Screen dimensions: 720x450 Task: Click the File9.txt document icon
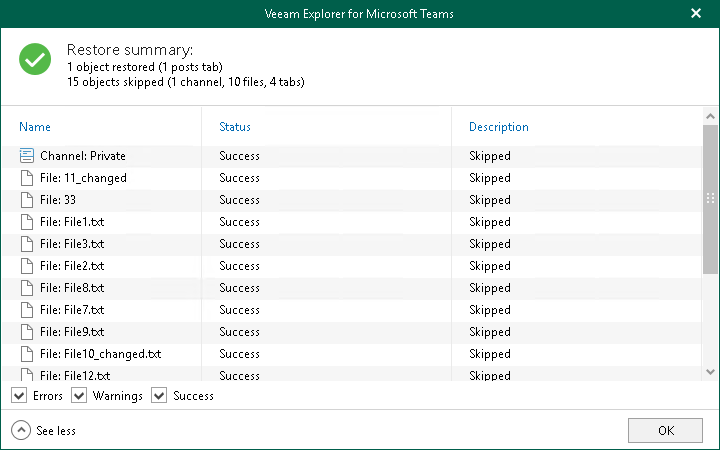click(x=26, y=332)
